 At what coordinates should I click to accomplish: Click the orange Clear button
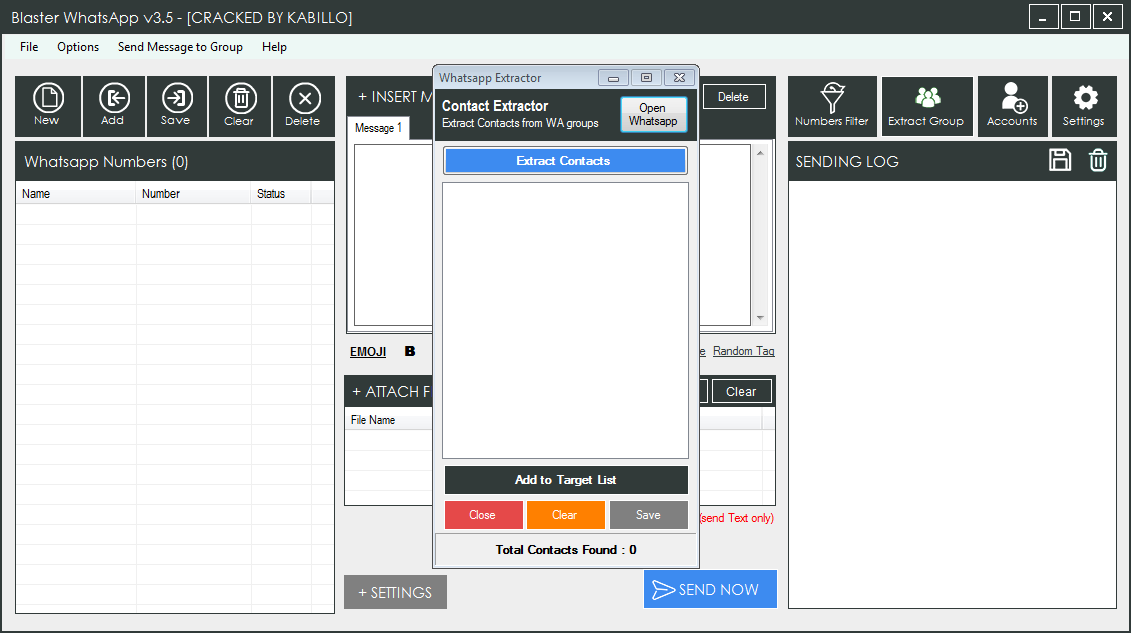pos(565,515)
